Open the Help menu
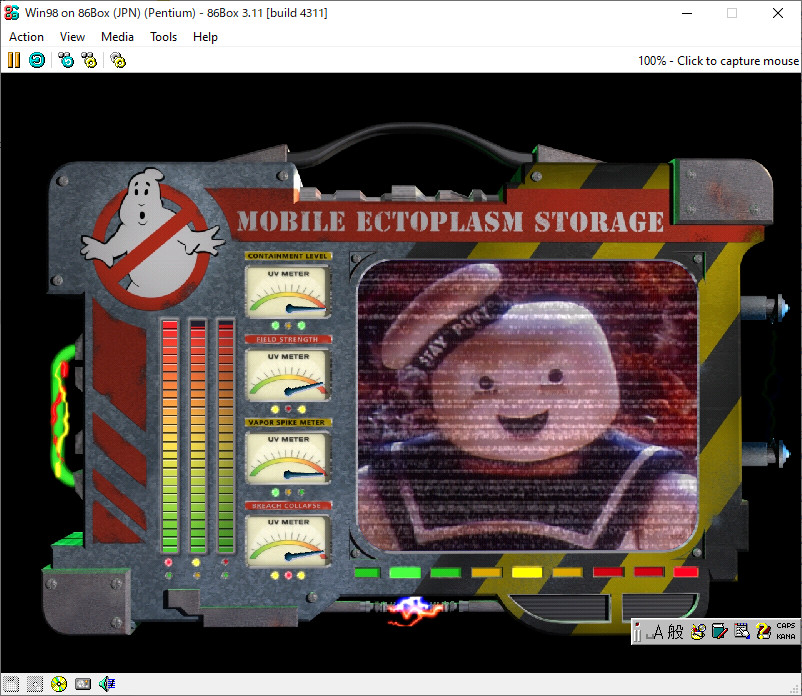The image size is (802, 696). point(205,37)
